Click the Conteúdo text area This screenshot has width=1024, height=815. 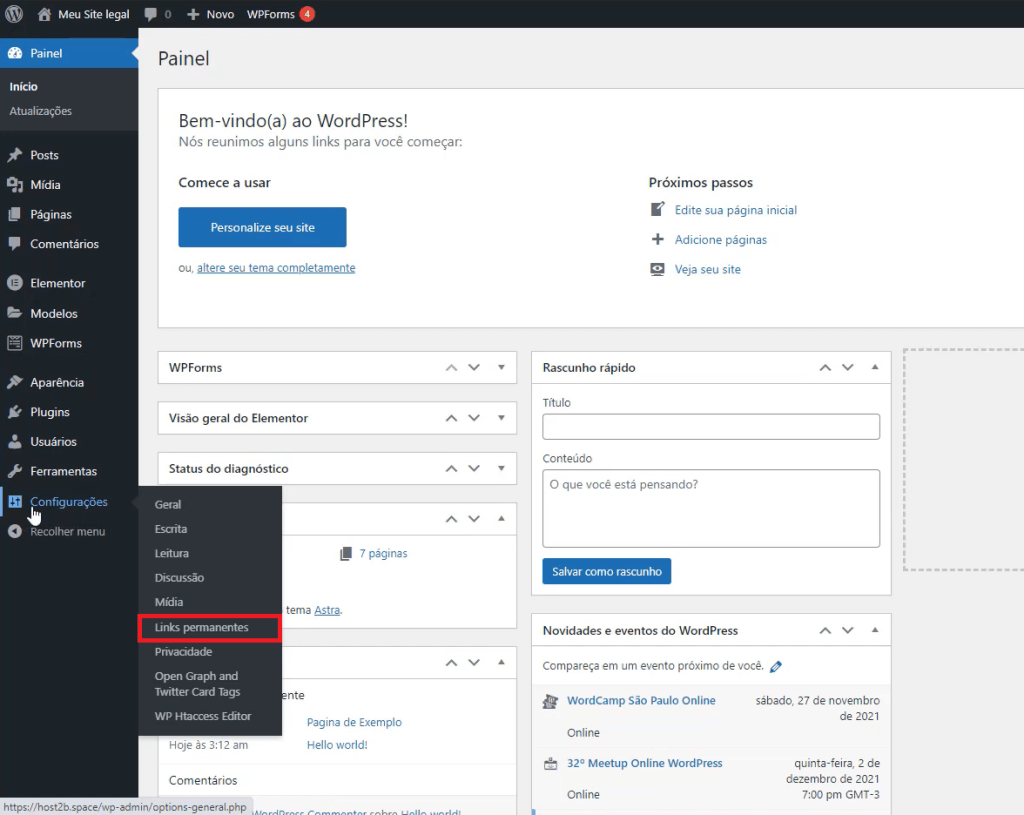point(711,509)
